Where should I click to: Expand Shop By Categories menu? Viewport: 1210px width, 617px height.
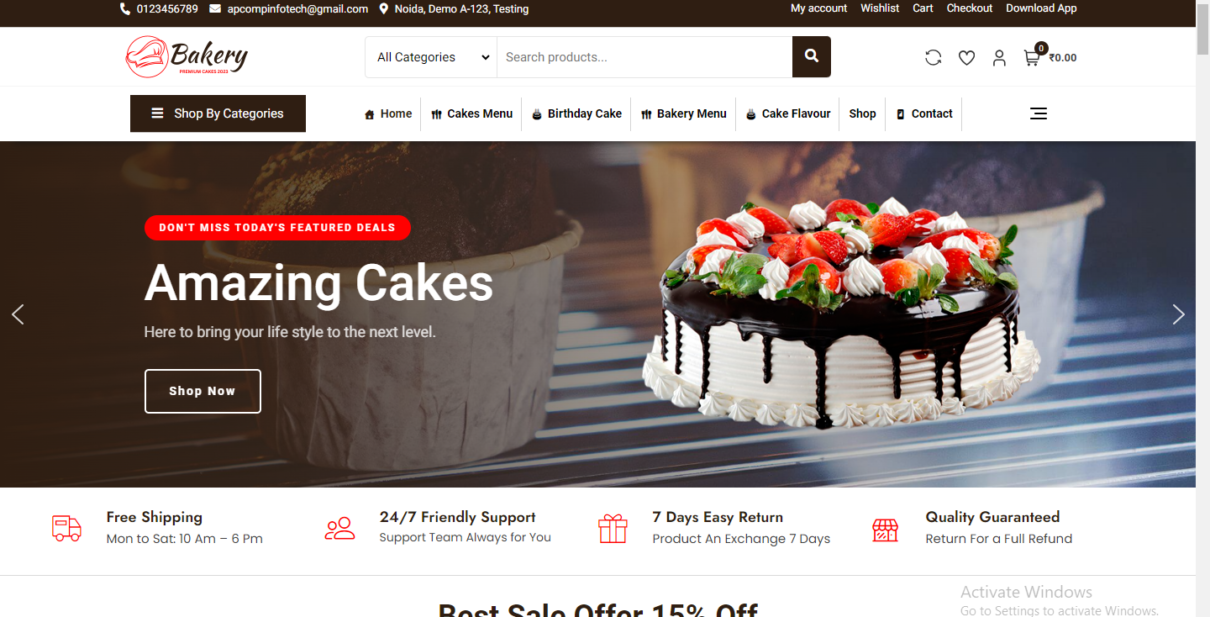click(x=218, y=113)
